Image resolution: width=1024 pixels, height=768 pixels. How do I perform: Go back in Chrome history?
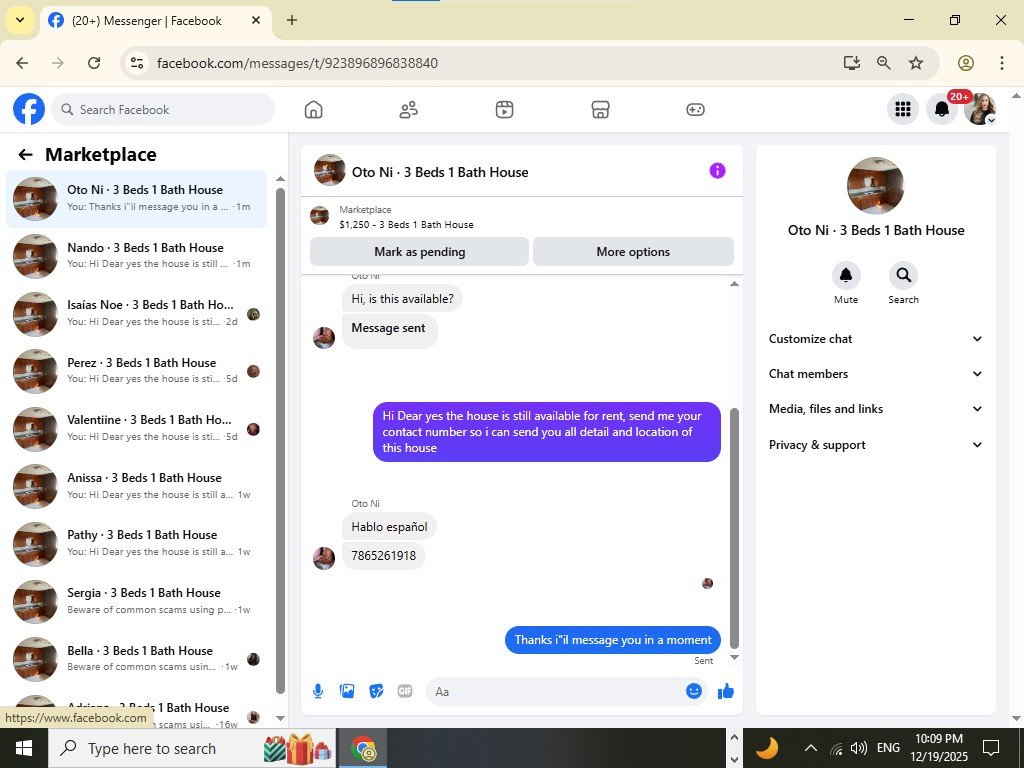(x=22, y=63)
